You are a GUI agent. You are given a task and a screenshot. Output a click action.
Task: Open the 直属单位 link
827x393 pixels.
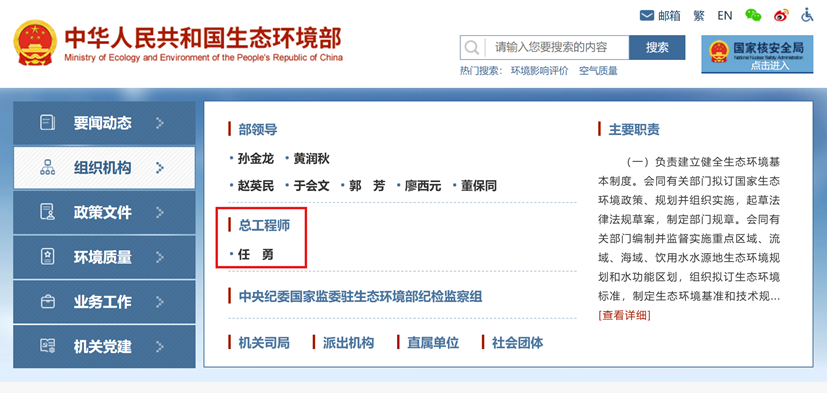(433, 343)
